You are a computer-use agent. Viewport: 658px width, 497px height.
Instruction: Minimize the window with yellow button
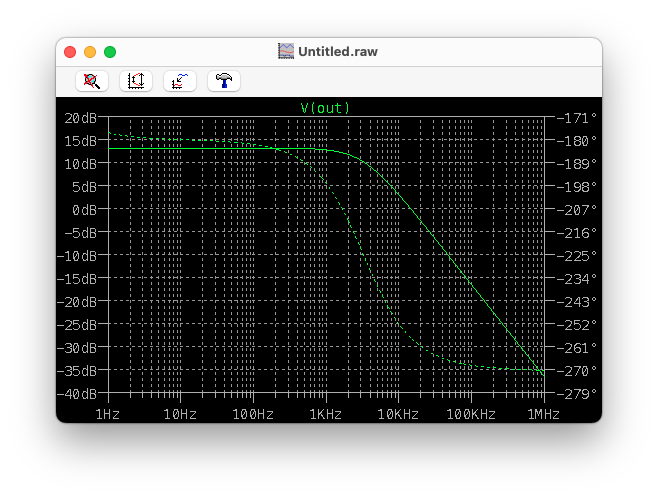point(90,52)
